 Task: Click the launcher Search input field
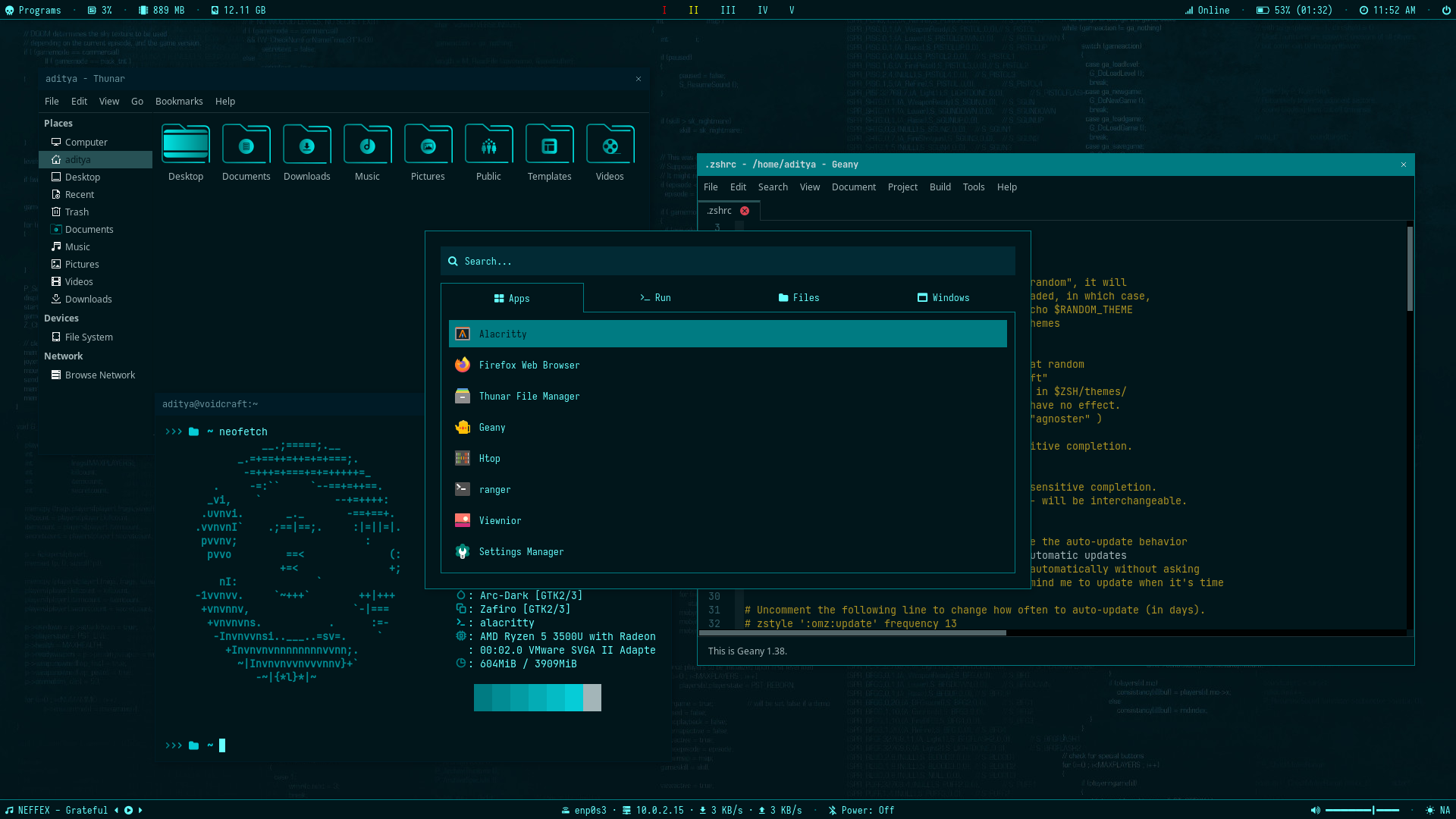coord(726,262)
